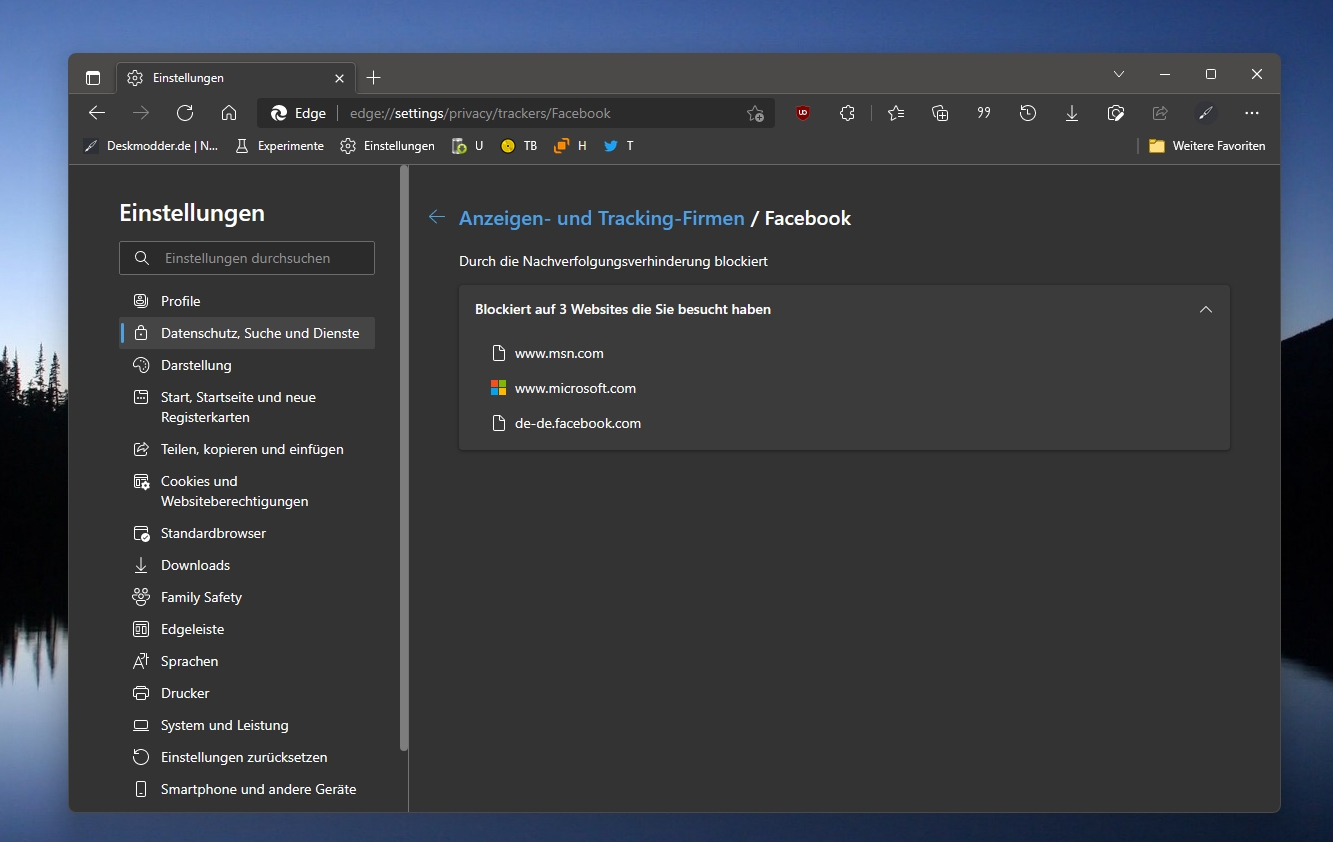Open the Experimente bookmark
The width and height of the screenshot is (1333, 842).
[279, 146]
